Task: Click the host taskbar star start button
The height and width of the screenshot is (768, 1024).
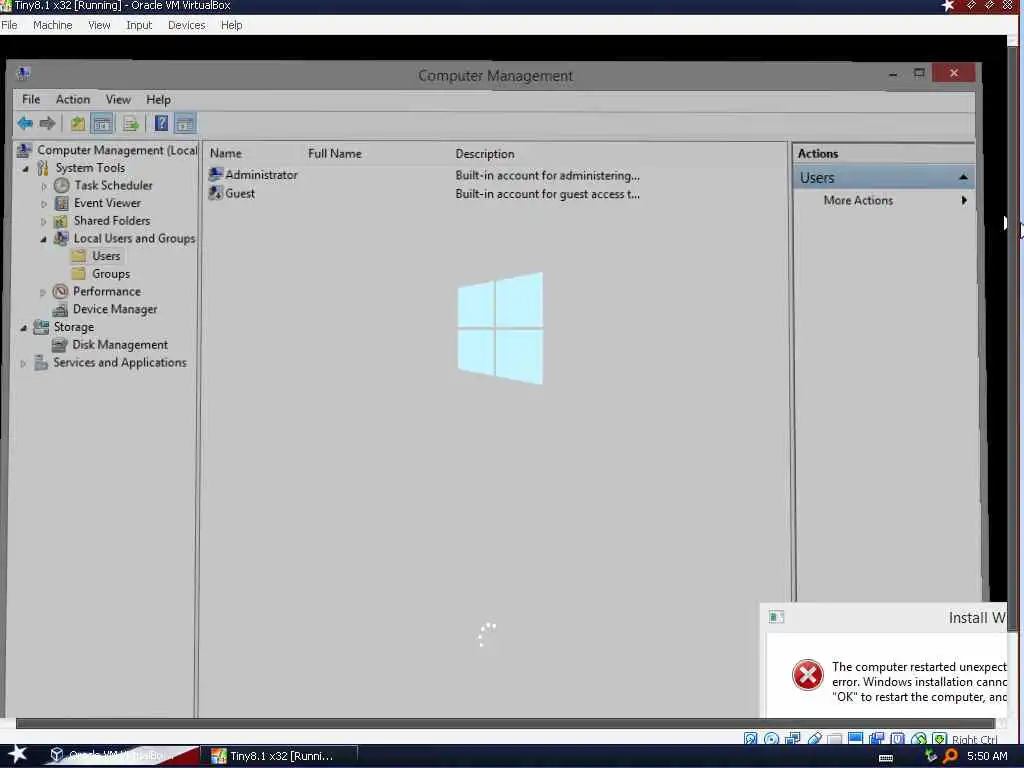Action: coord(17,754)
